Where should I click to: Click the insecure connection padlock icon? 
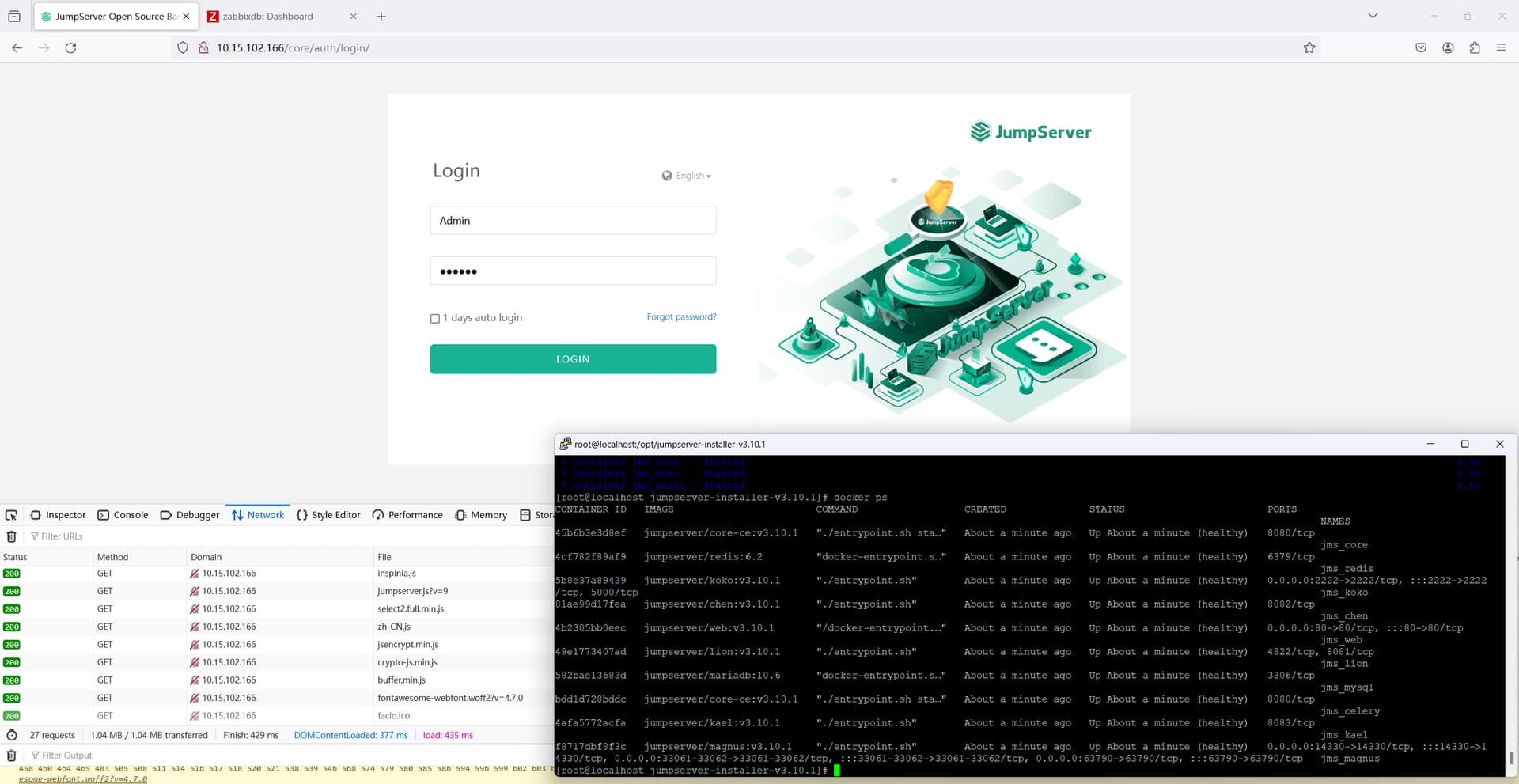point(203,47)
